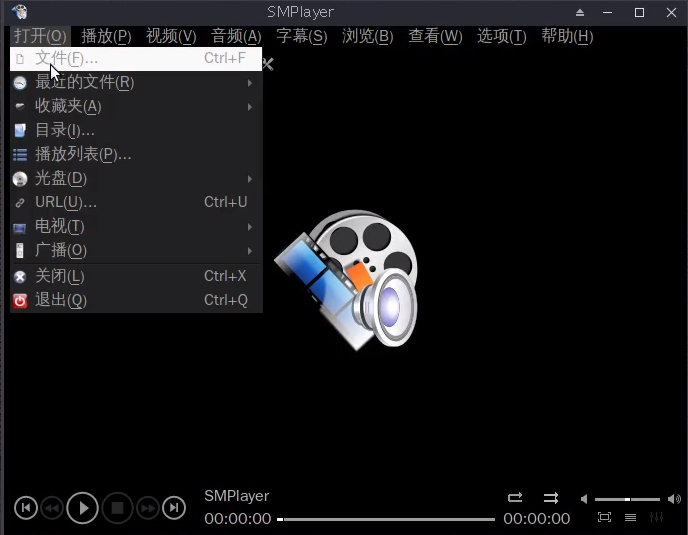Click the elapsed time 00:00:00 left of seek bar

click(237, 519)
